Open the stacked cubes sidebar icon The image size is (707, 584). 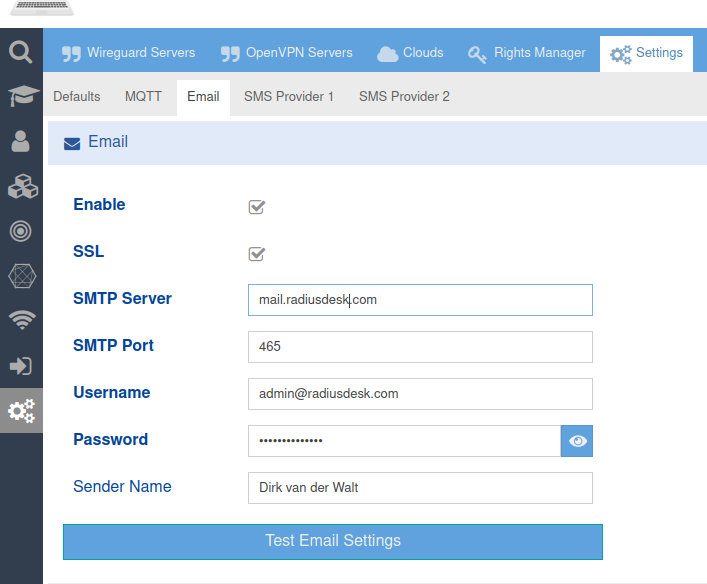pos(21,186)
